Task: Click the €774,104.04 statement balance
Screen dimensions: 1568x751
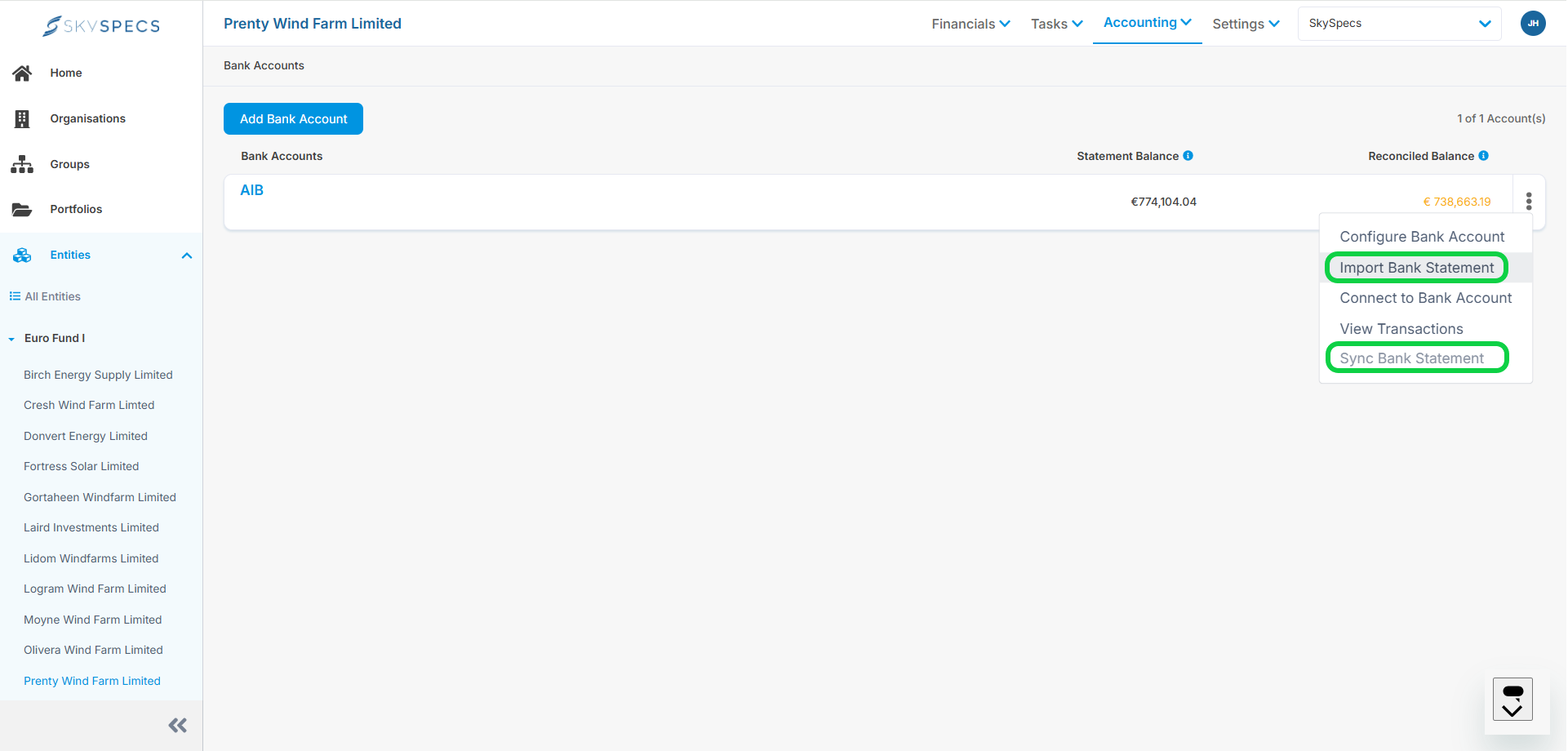Action: 1163,202
